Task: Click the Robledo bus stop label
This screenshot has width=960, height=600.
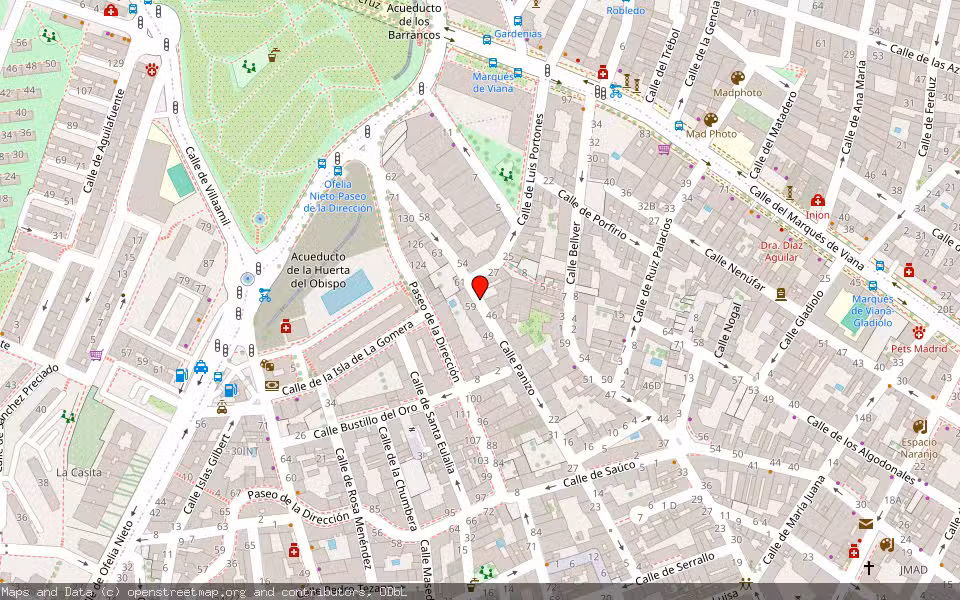Action: click(625, 10)
